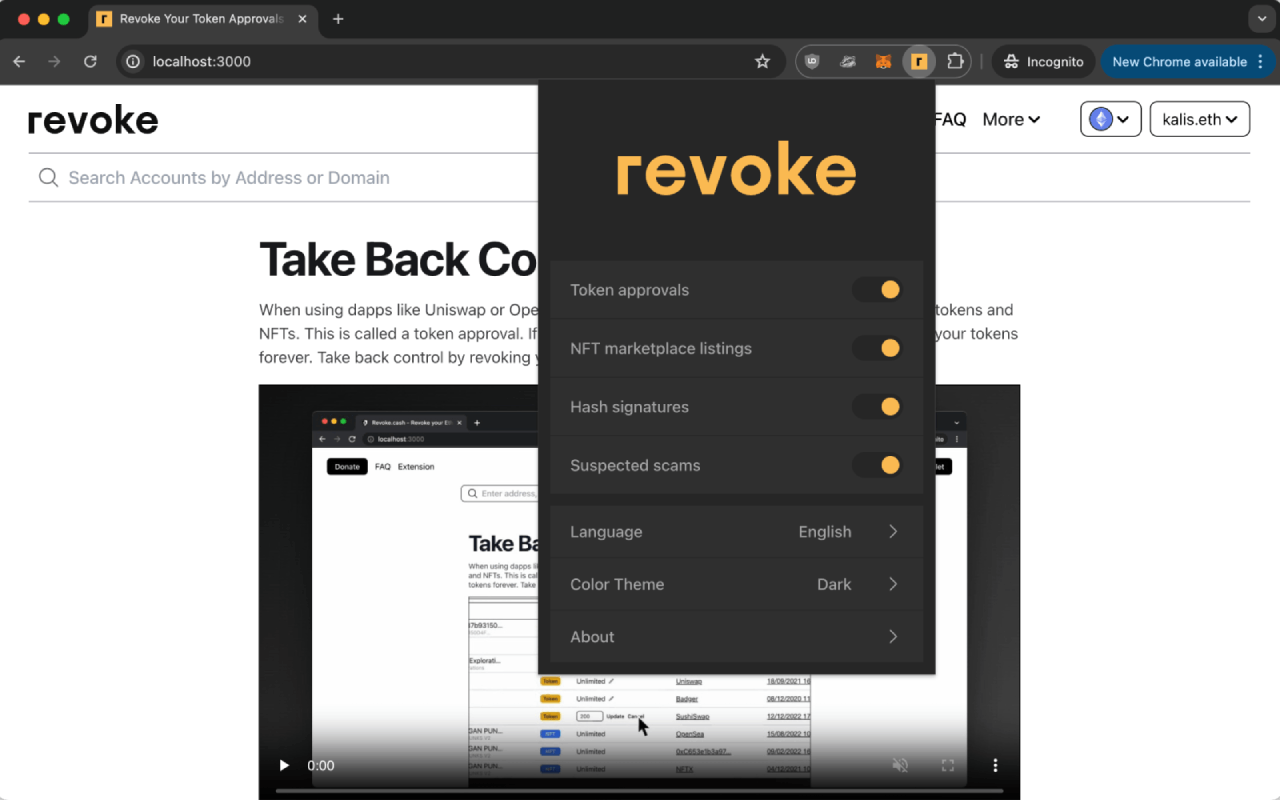
Task: Open the uBlock Origin extension
Action: pyautogui.click(x=812, y=61)
